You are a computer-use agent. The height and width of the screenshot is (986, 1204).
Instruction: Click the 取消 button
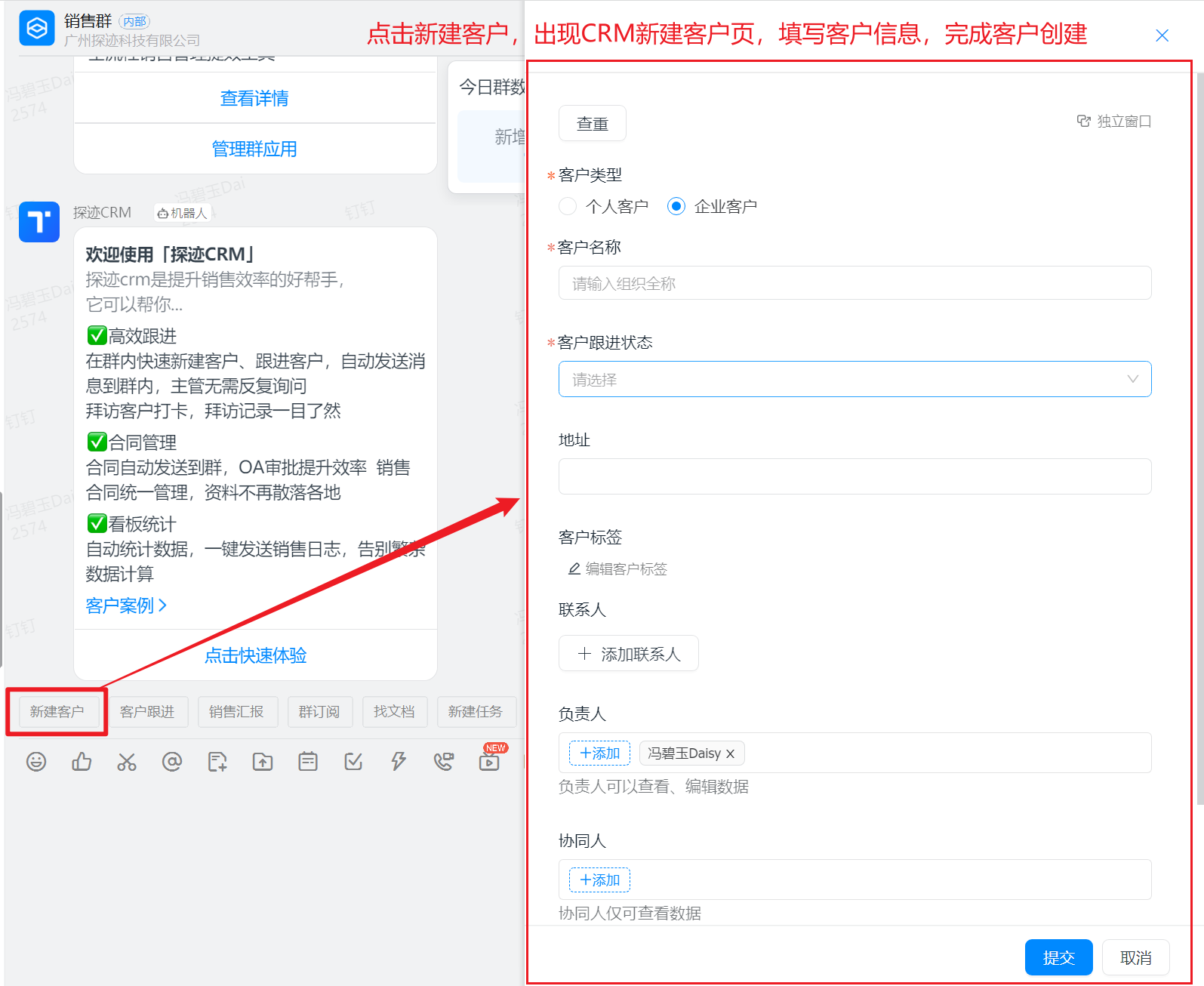click(1136, 957)
